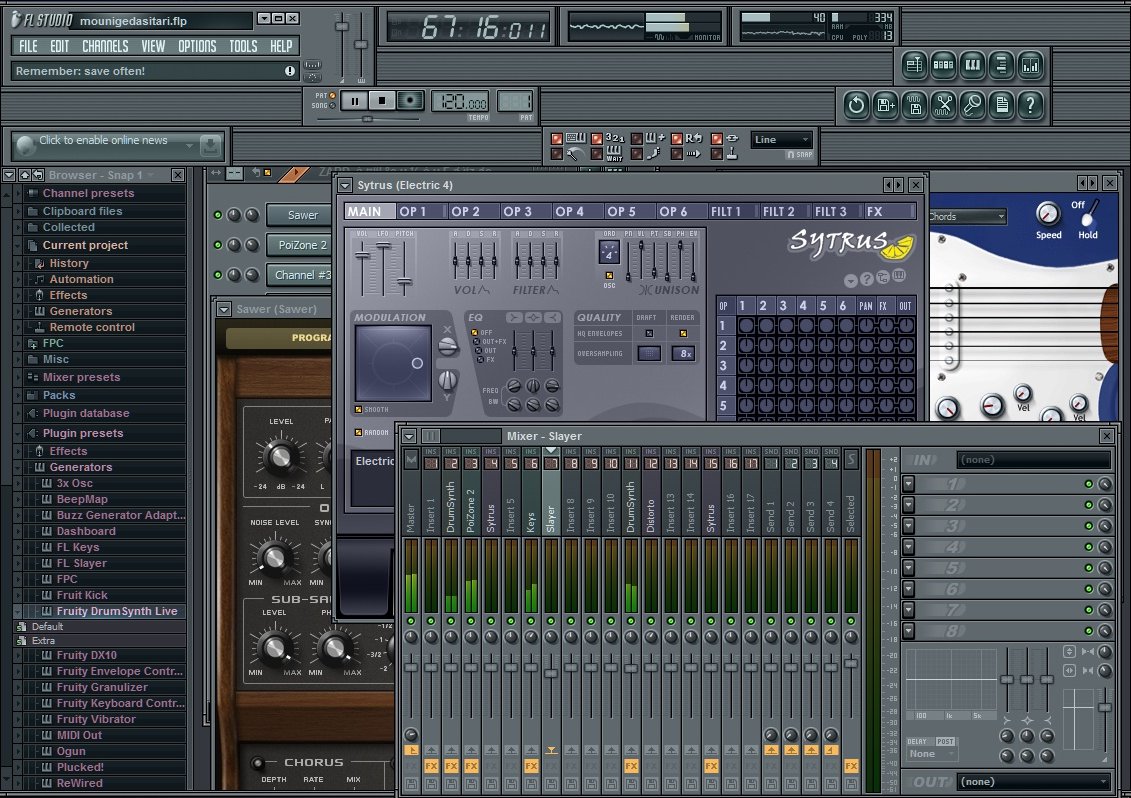
Task: Click the Sawer channel button
Action: [302, 215]
